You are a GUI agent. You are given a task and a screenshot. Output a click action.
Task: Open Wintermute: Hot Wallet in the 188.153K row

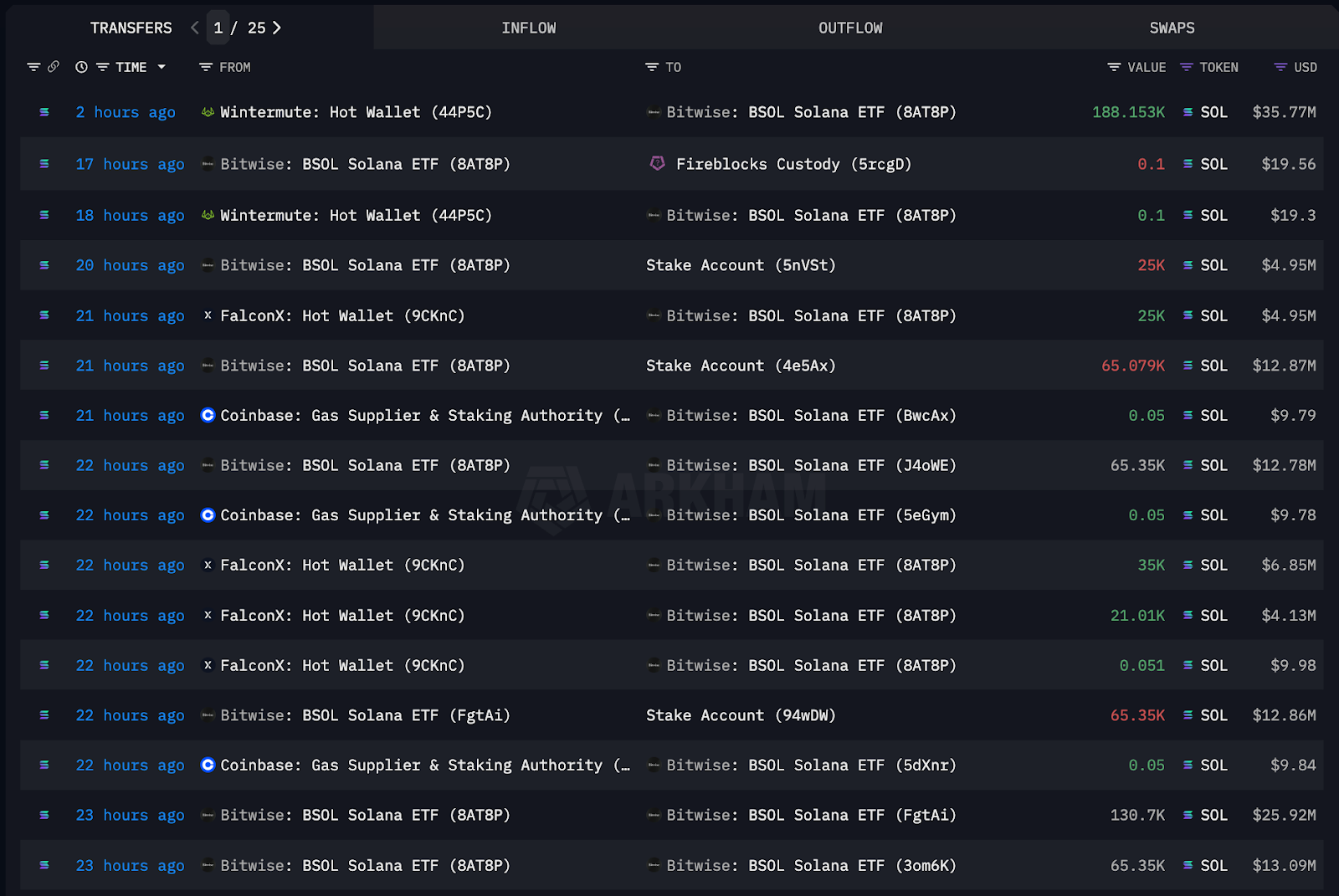(356, 112)
